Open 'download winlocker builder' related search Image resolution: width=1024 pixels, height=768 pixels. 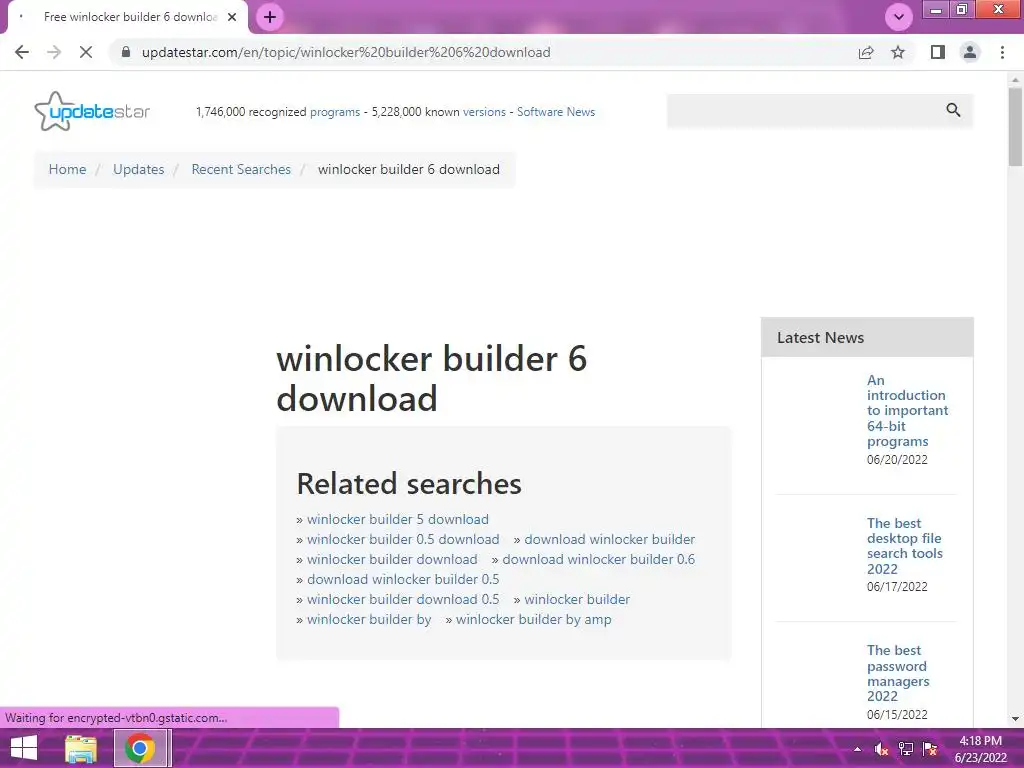609,539
